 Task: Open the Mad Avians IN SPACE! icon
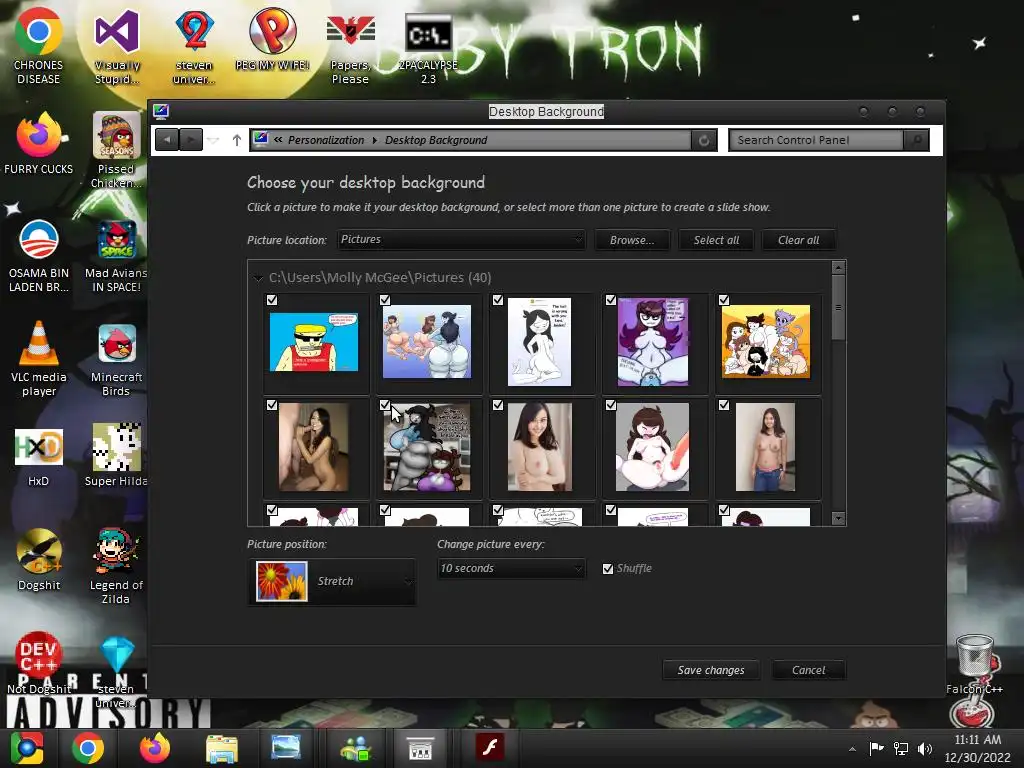[x=116, y=255]
